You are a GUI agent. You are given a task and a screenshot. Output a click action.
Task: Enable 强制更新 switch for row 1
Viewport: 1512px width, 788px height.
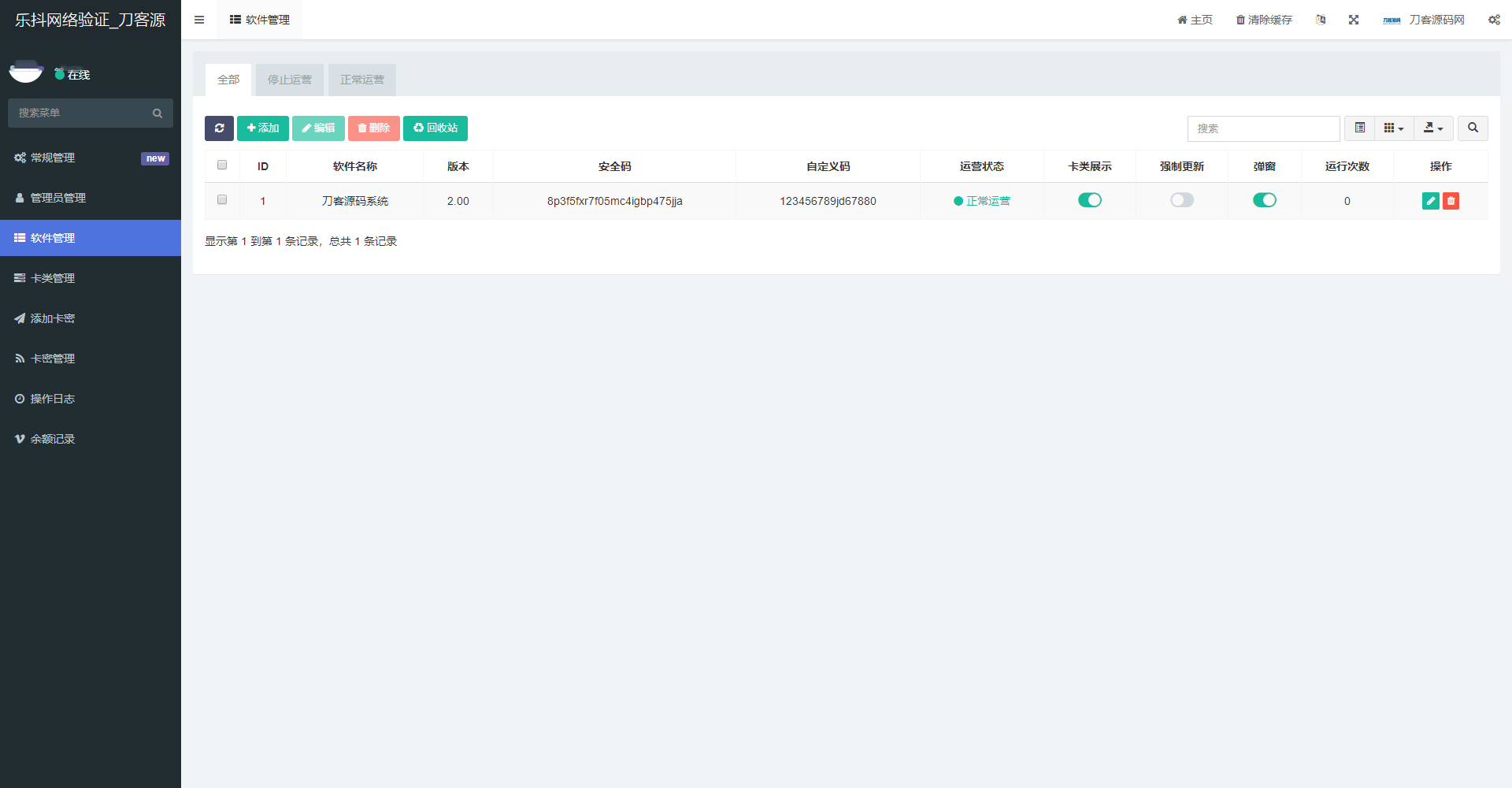1181,200
